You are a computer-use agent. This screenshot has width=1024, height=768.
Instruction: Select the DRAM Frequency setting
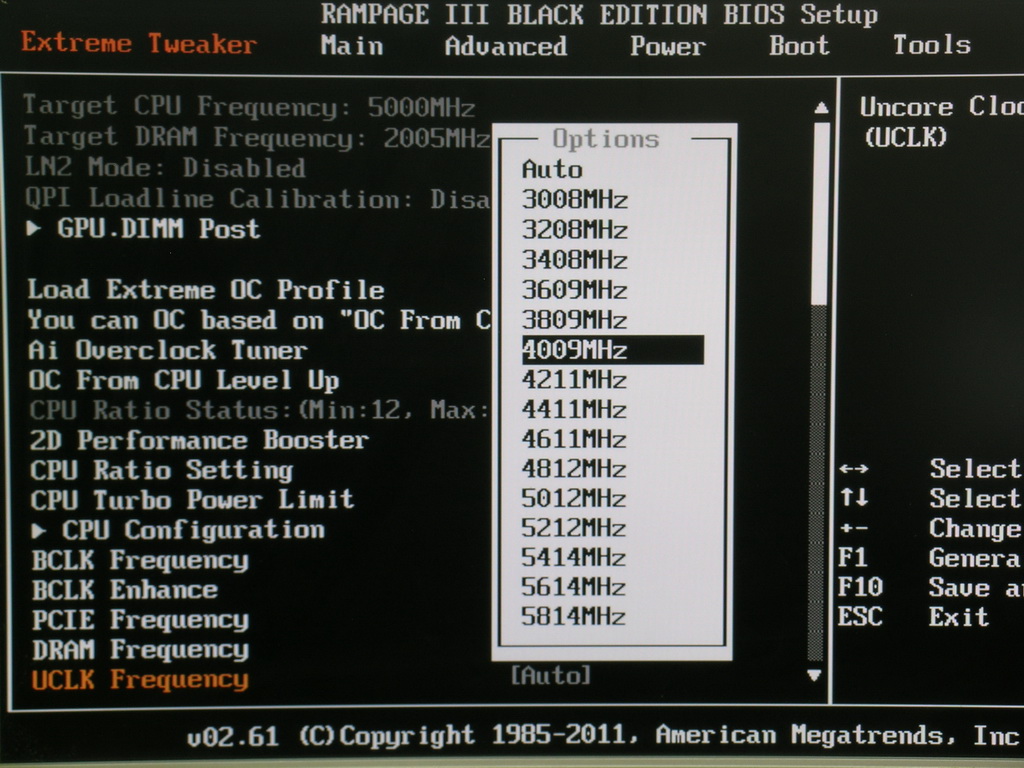click(140, 650)
